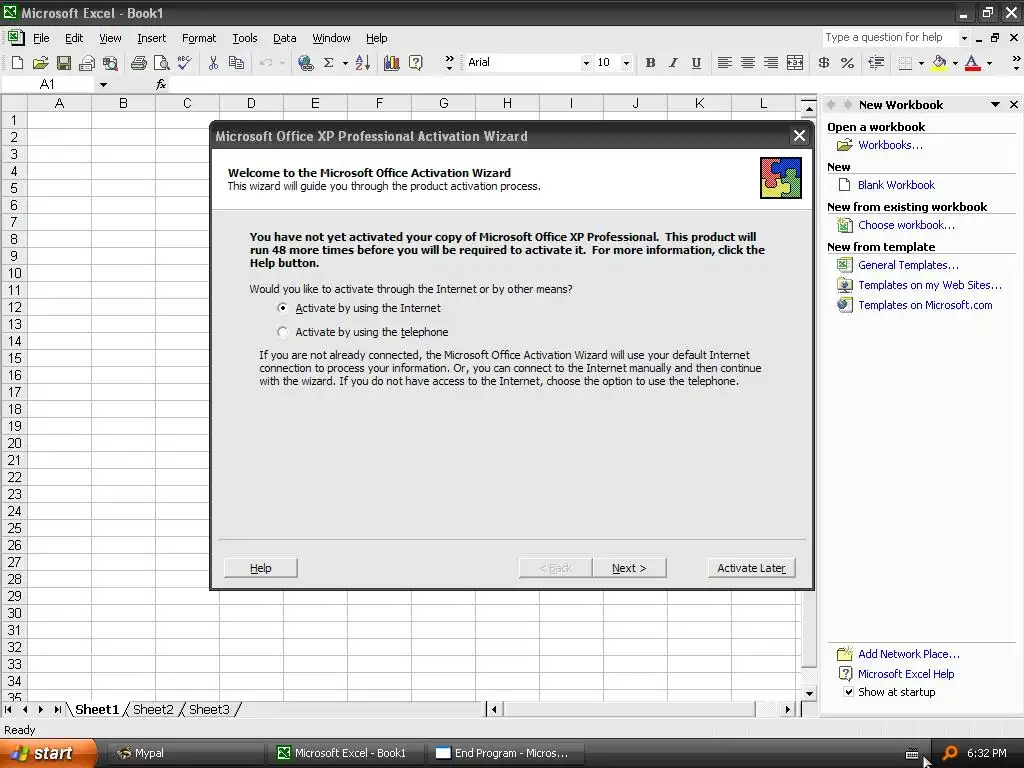Cut selection with the scissors icon
This screenshot has width=1024, height=768.
click(213, 63)
